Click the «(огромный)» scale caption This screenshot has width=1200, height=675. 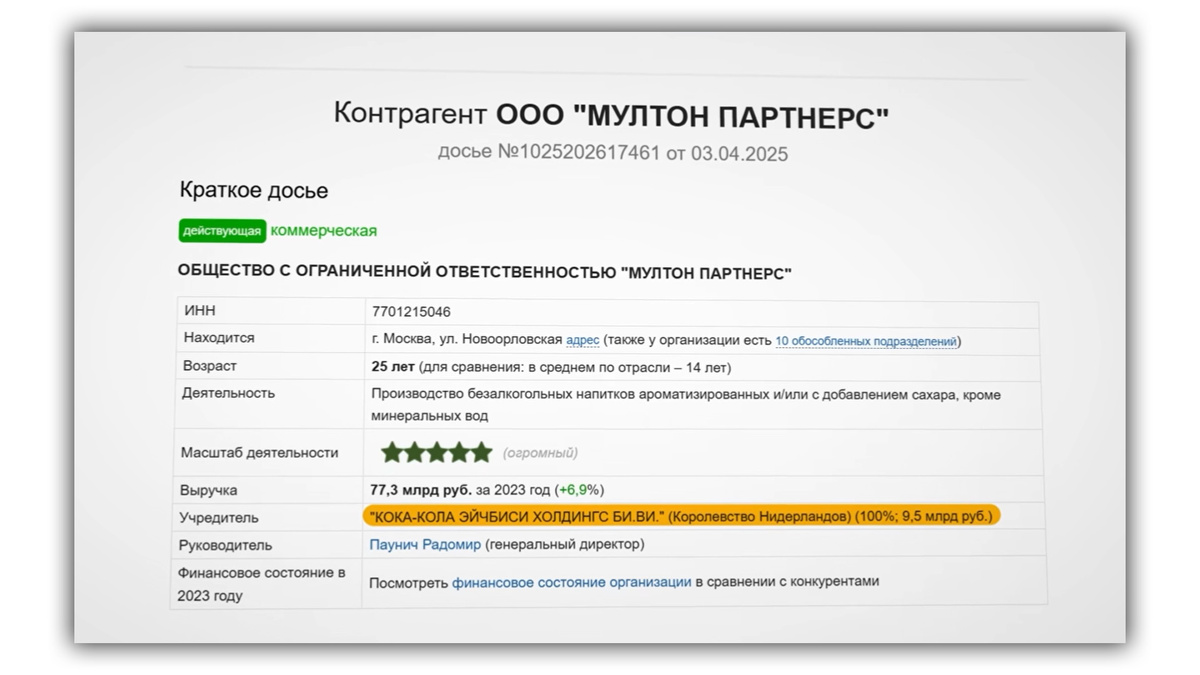(x=540, y=453)
